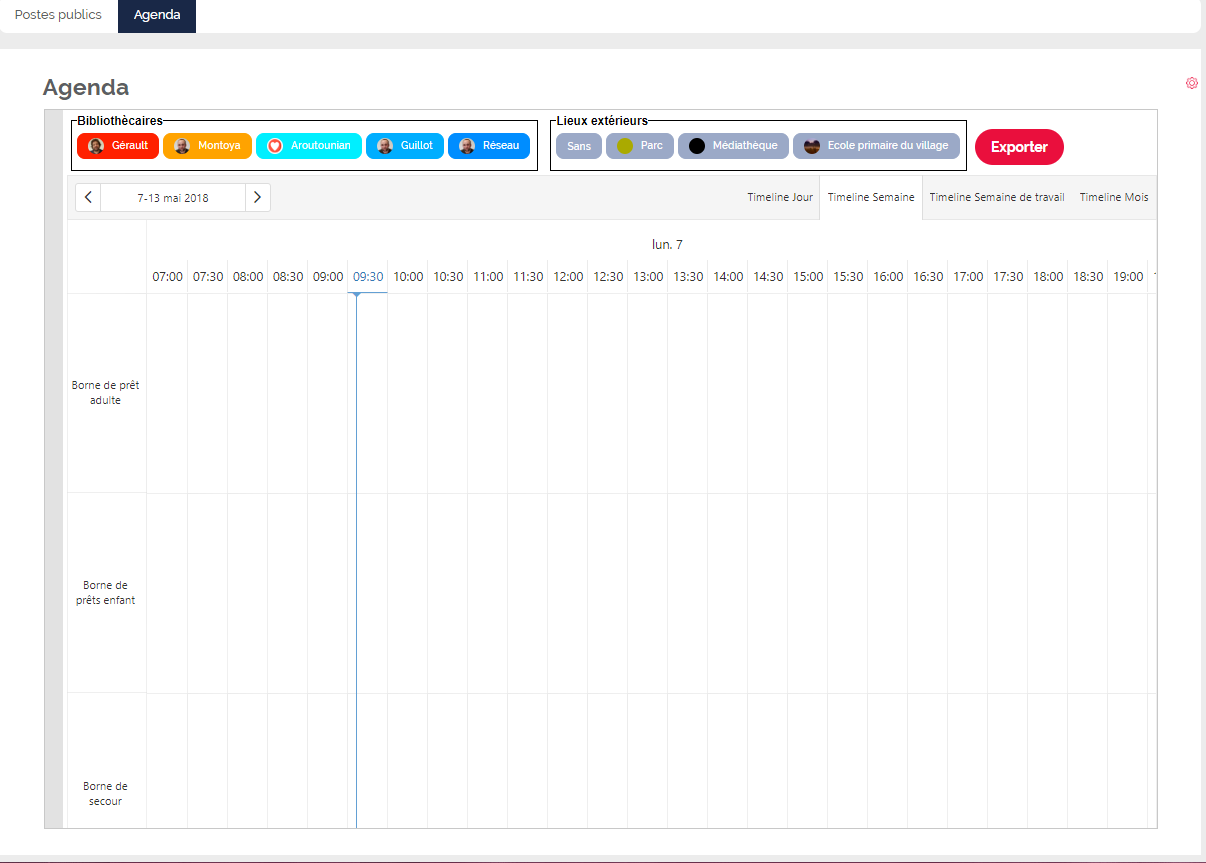1206x863 pixels.
Task: Toggle the Réseau librarian filter
Action: 489,146
